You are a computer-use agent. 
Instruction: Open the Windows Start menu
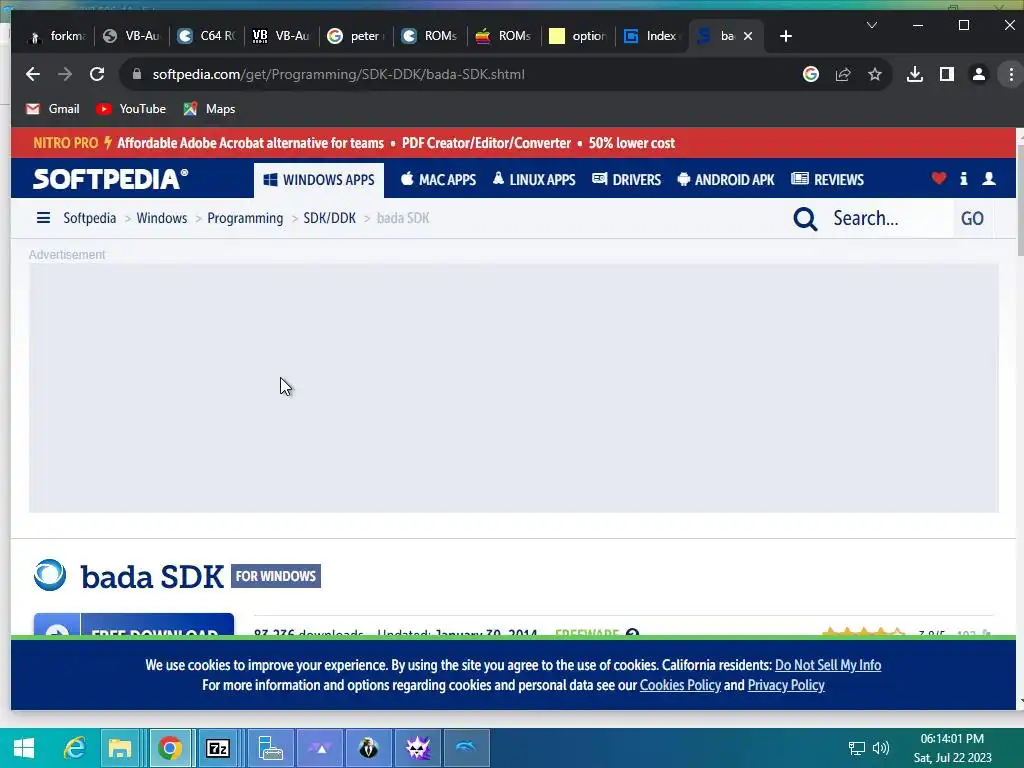24,748
